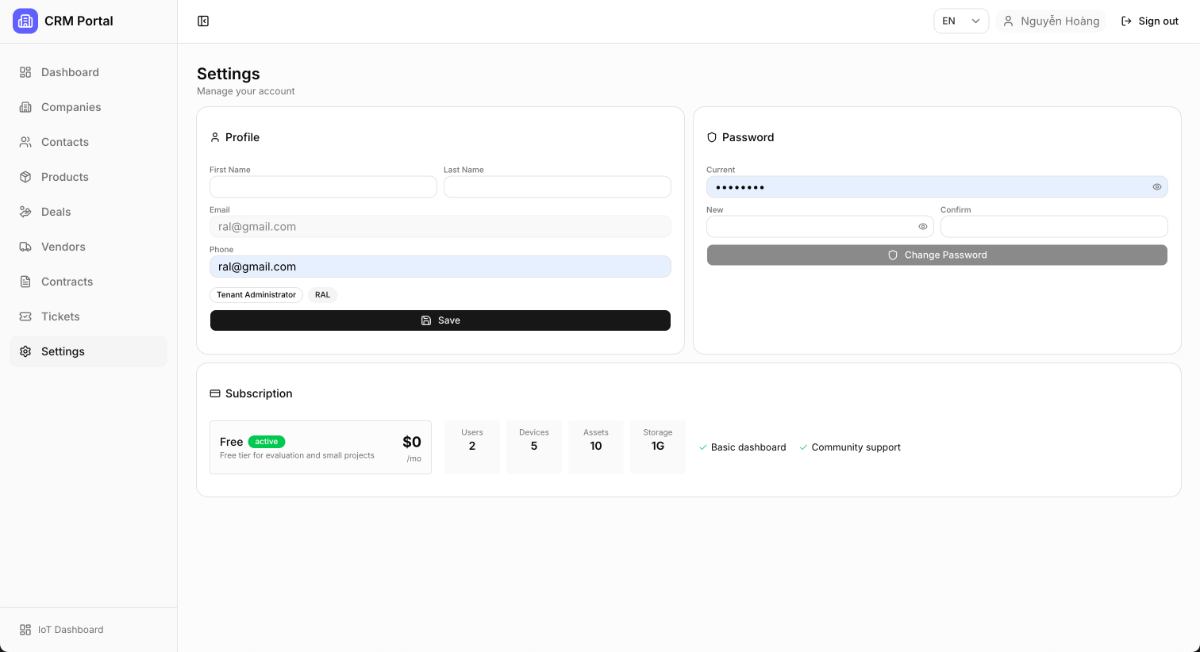1200x652 pixels.
Task: Focus the Phone input field
Action: pos(440,267)
